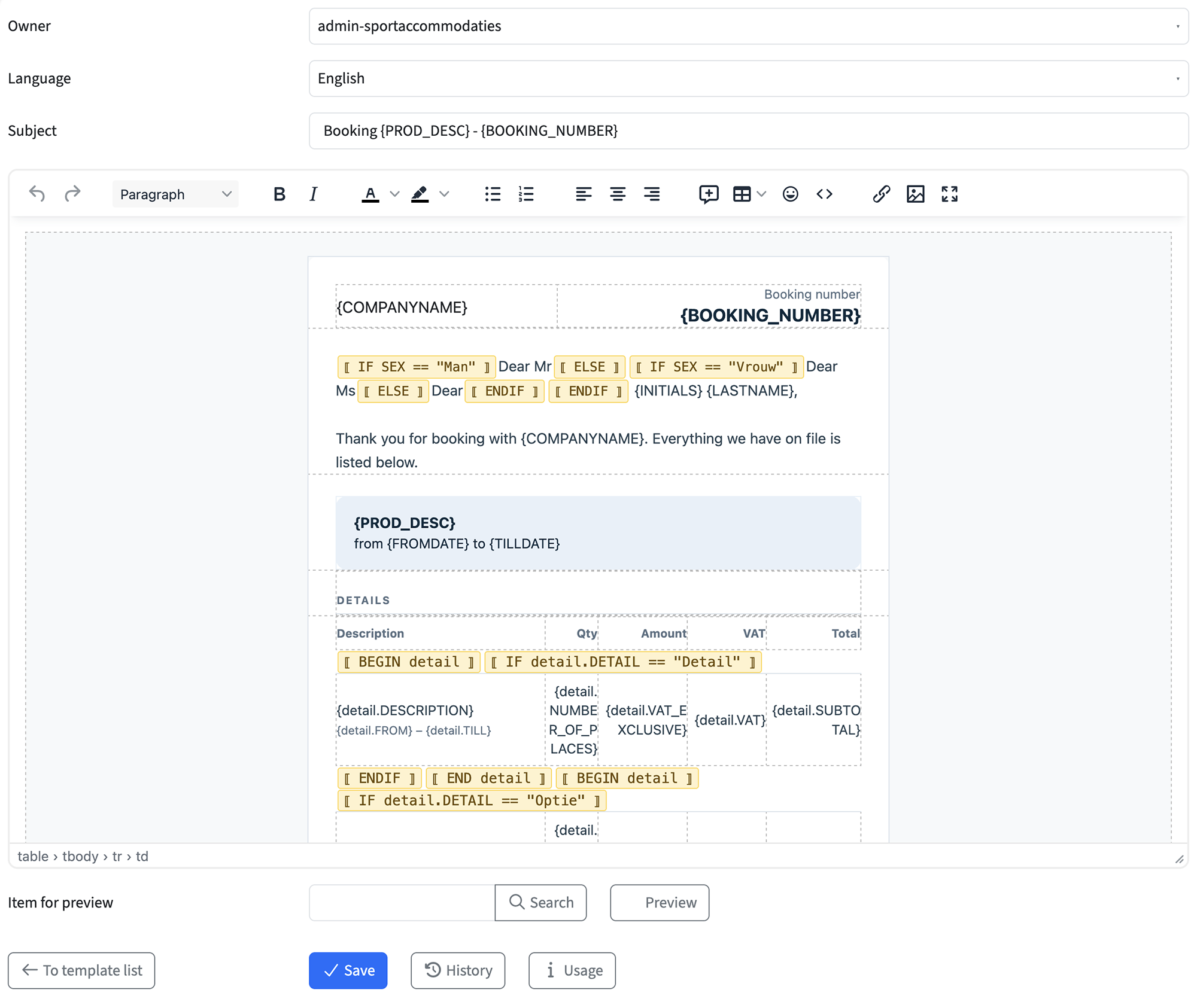Click the Search button

(x=540, y=902)
